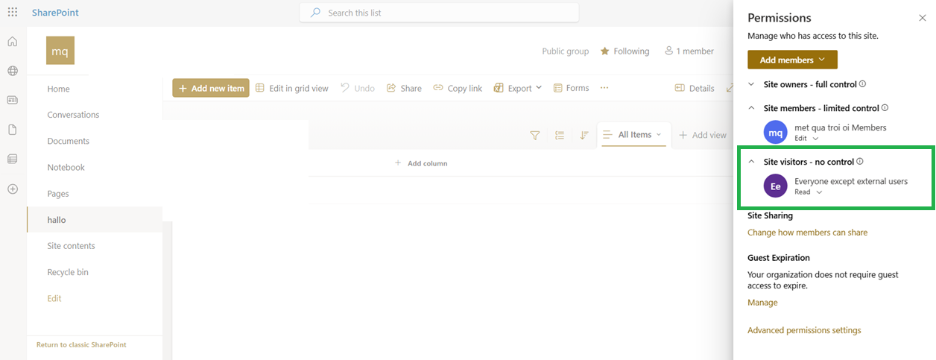936x360 pixels.
Task: Click info icon beside Site visitors
Action: (860, 161)
